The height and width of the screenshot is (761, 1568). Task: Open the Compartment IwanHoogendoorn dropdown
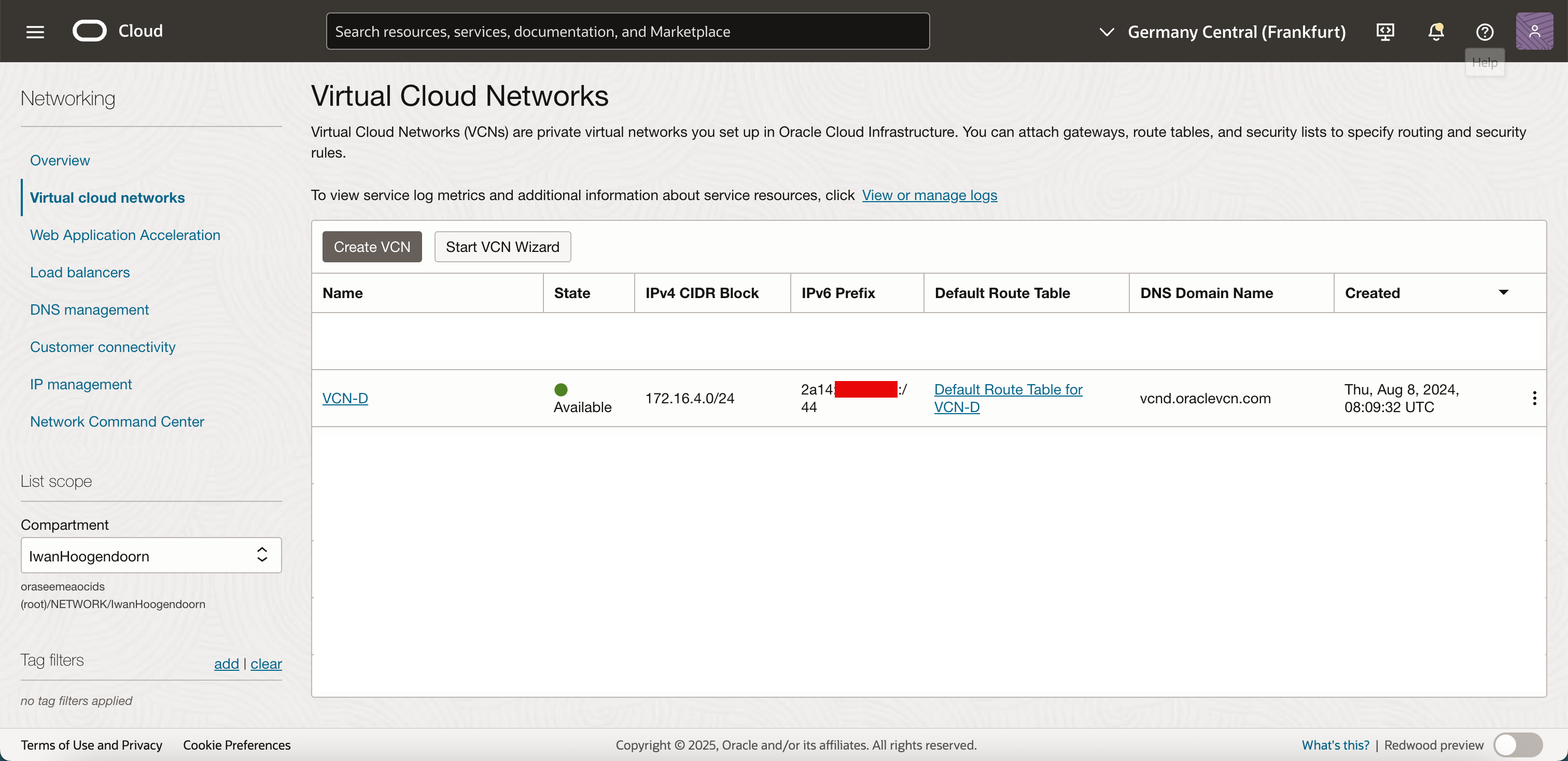tap(151, 555)
